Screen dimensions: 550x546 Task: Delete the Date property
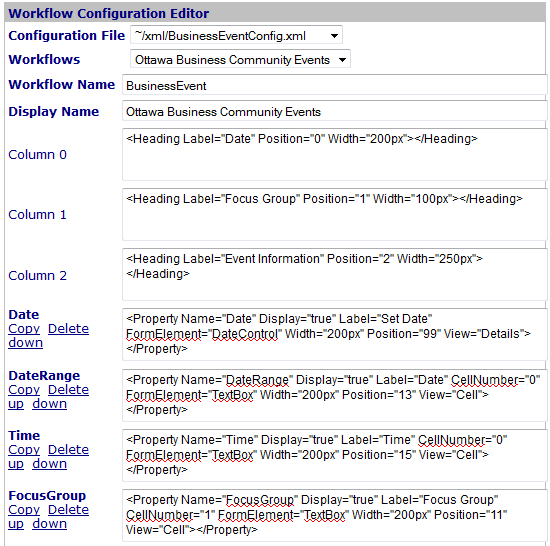(68, 329)
